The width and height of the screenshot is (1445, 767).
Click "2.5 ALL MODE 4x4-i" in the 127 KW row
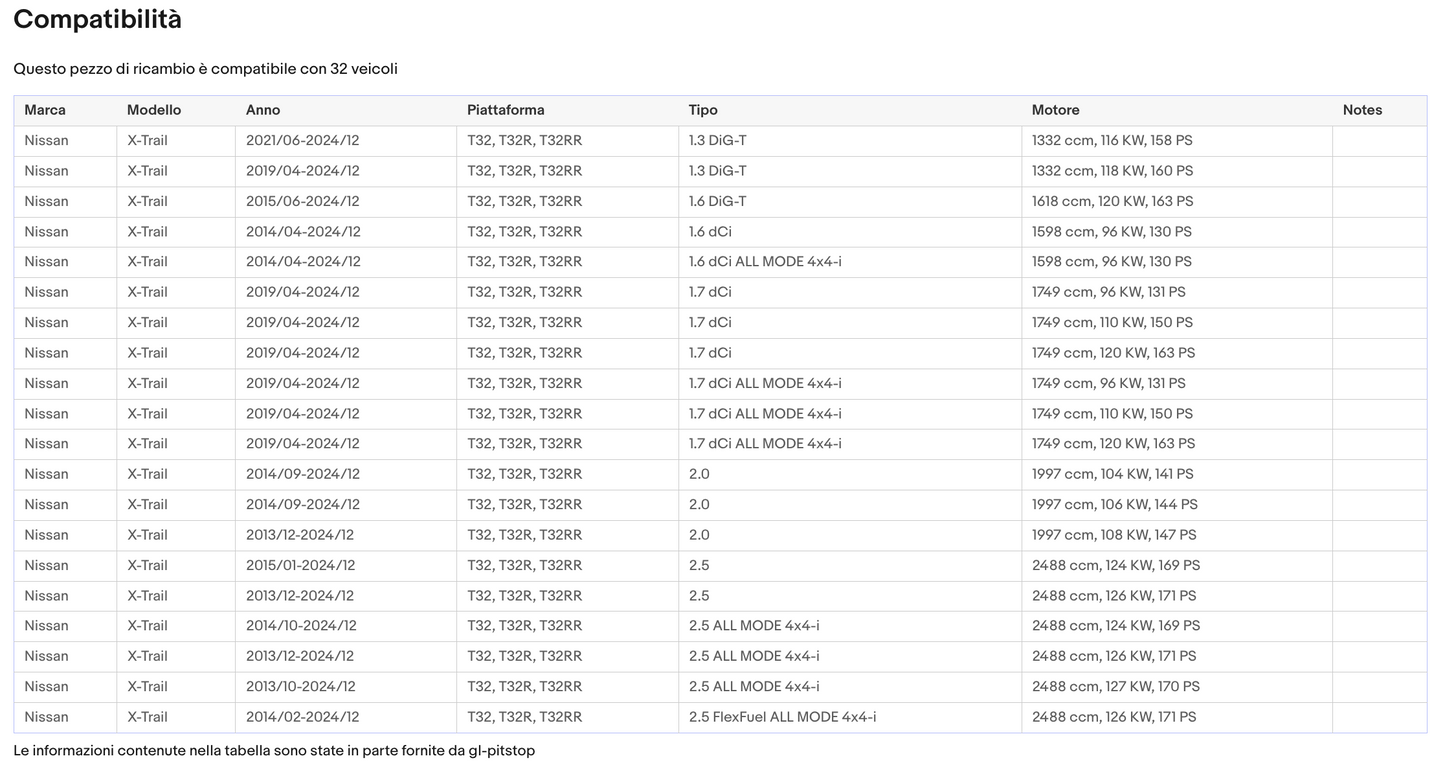coord(754,687)
